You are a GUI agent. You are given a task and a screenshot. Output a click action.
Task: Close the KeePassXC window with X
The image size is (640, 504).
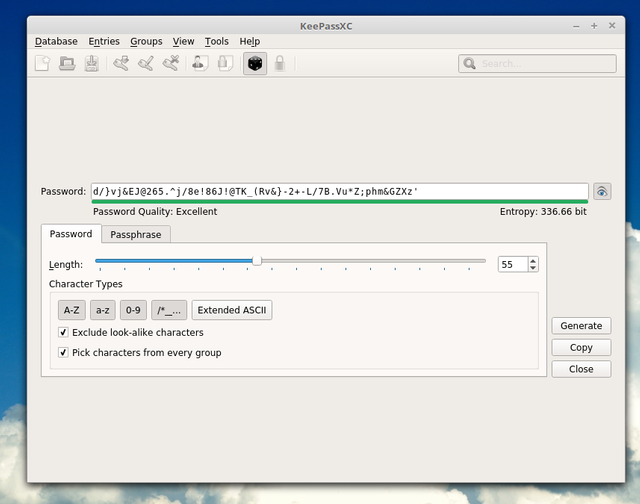click(612, 26)
